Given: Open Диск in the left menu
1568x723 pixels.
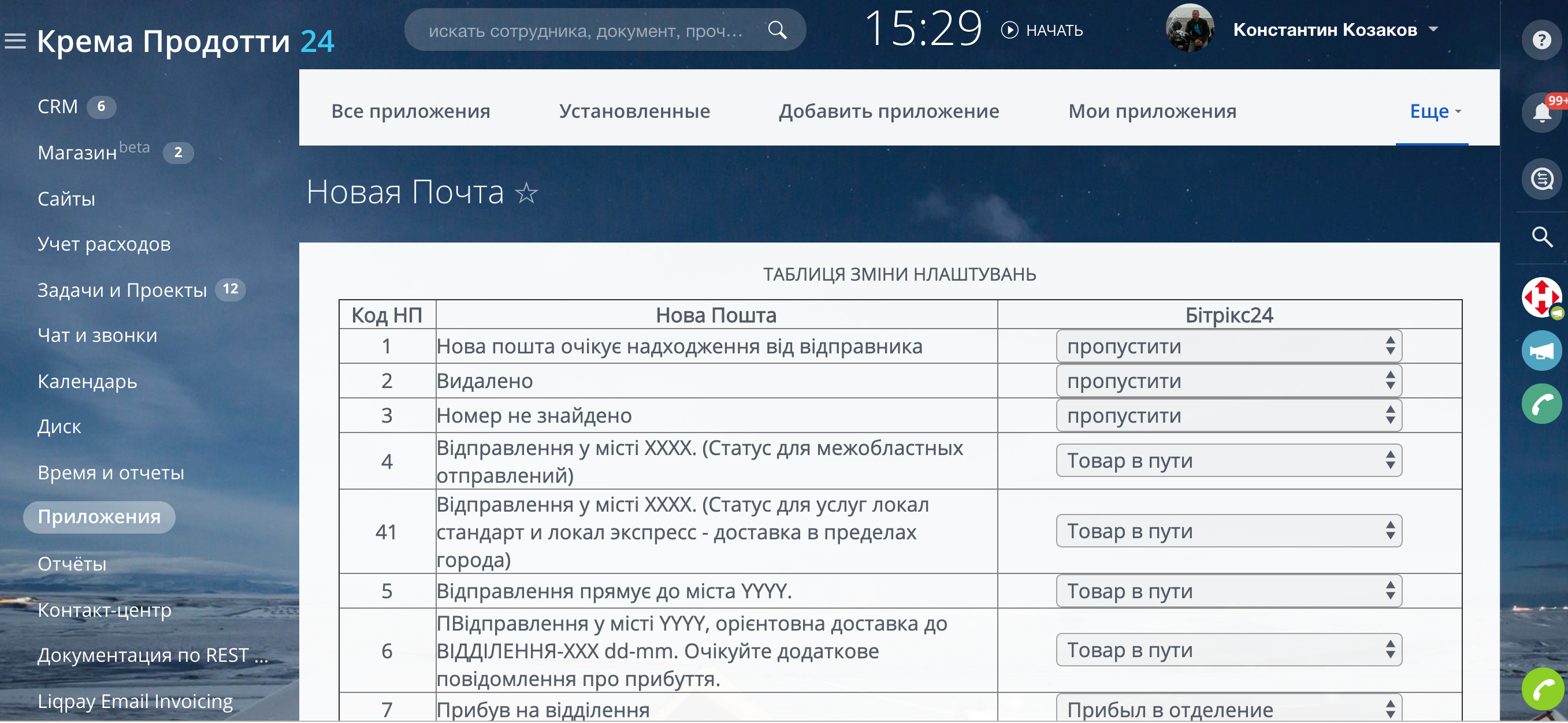Looking at the screenshot, I should (x=59, y=427).
